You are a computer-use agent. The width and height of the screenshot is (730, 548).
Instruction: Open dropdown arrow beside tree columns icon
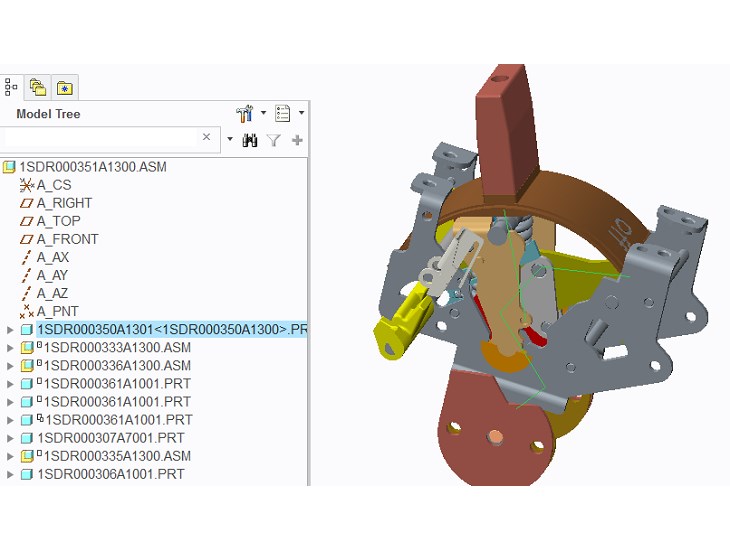coord(301,113)
